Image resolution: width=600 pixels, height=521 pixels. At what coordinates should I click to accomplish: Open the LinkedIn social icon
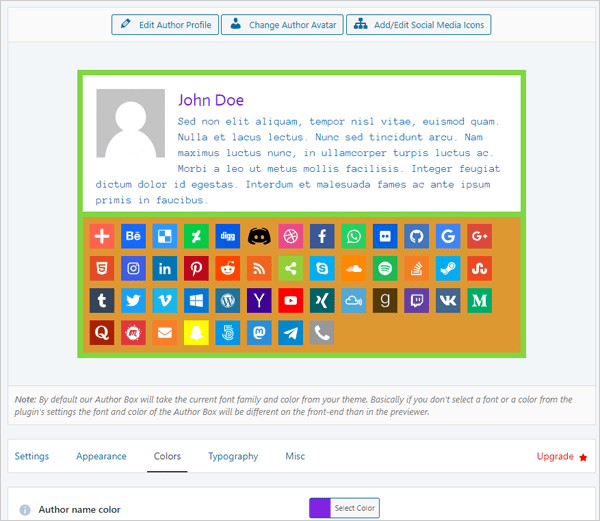tap(165, 269)
